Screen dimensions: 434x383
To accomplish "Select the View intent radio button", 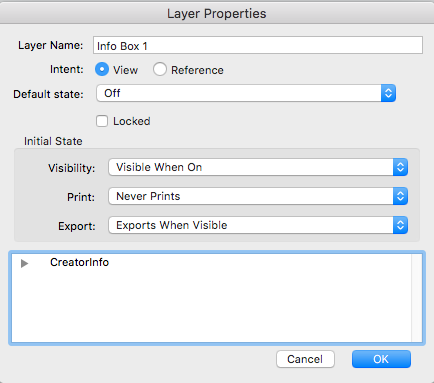I will 102,70.
